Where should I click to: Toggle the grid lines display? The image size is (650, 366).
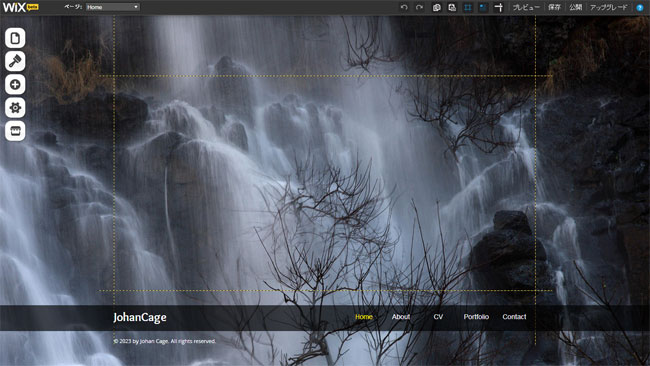(x=468, y=7)
